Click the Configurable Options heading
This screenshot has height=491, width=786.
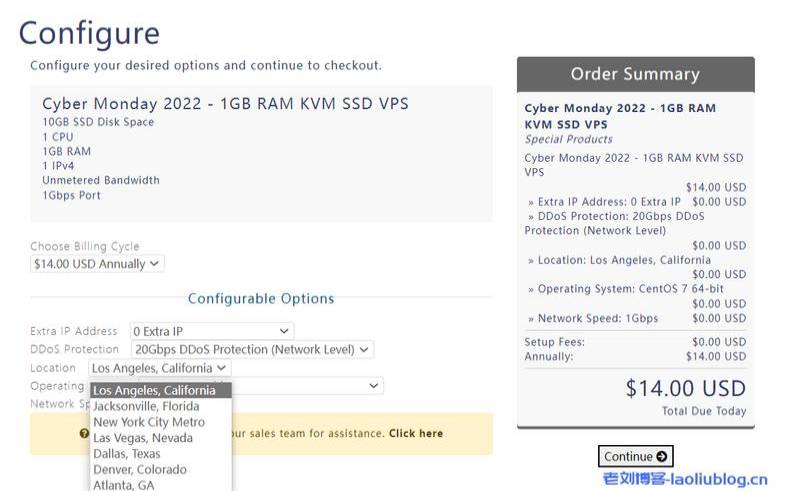point(261,299)
